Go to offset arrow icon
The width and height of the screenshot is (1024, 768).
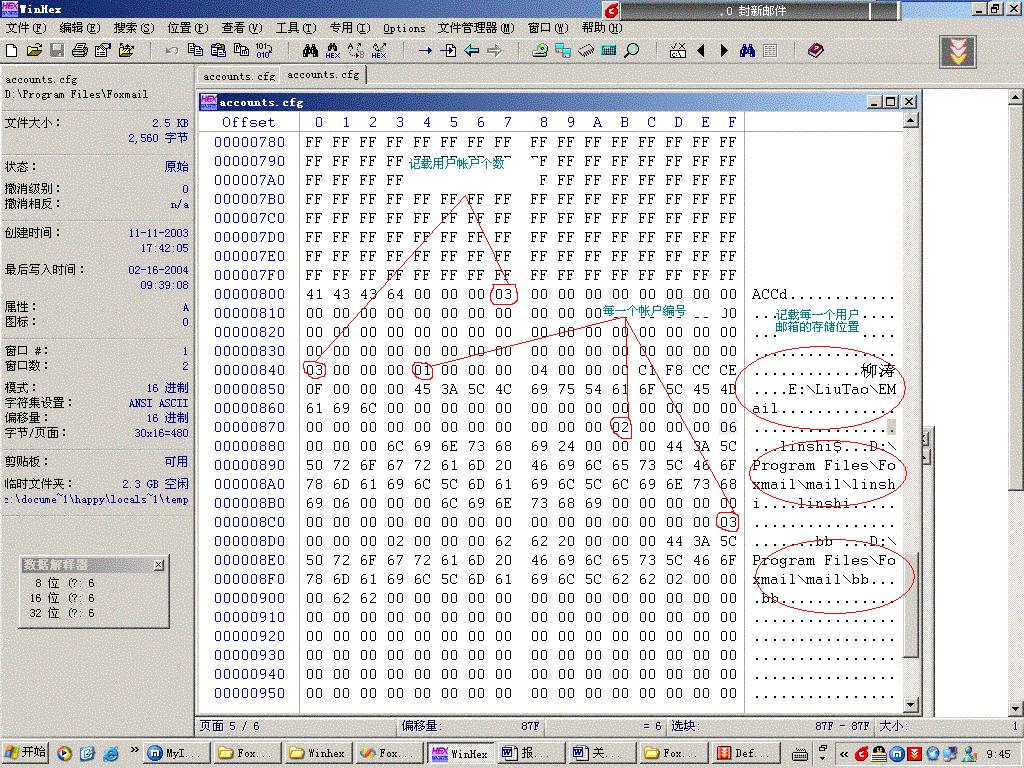[x=425, y=50]
